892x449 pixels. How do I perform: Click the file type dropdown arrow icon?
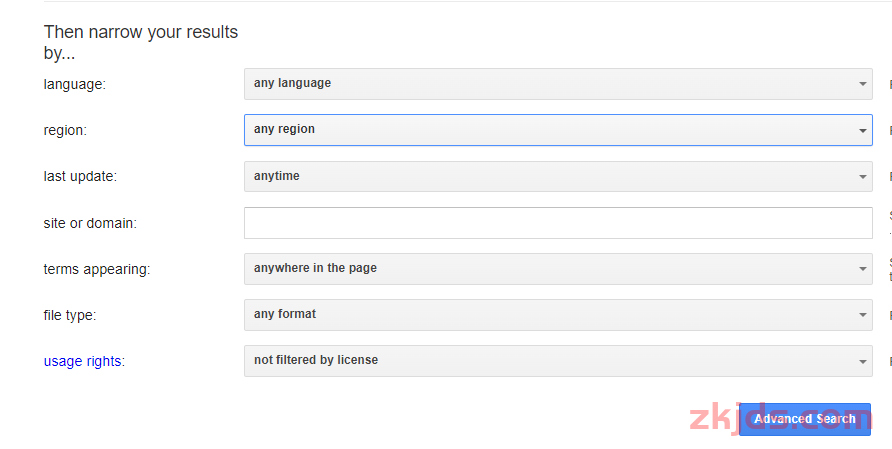click(862, 315)
